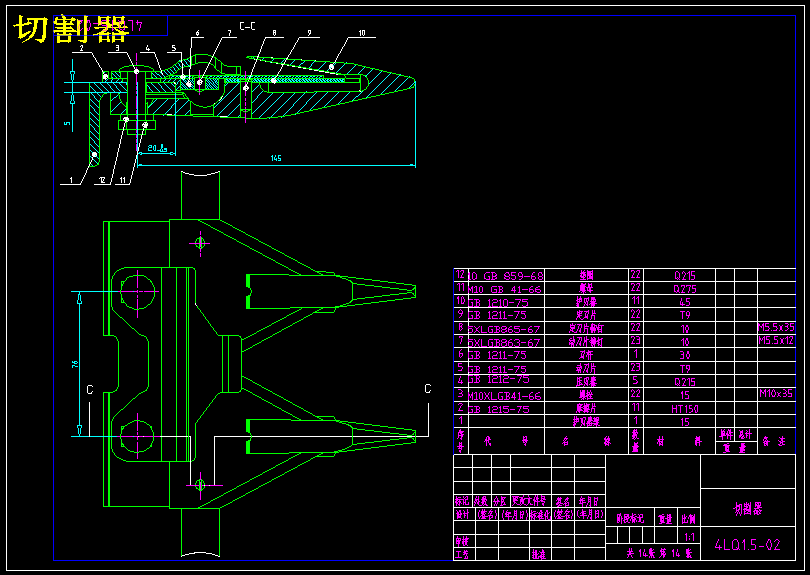Click the right-hand C section marker
The width and height of the screenshot is (810, 575).
pyautogui.click(x=428, y=388)
